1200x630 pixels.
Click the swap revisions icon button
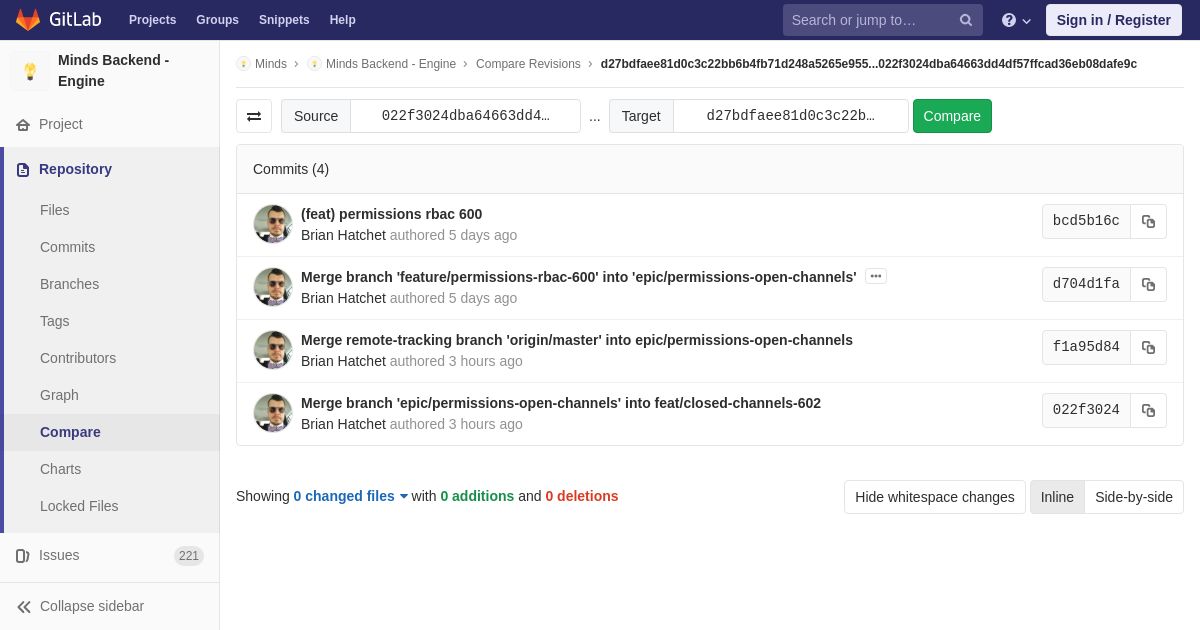(254, 116)
